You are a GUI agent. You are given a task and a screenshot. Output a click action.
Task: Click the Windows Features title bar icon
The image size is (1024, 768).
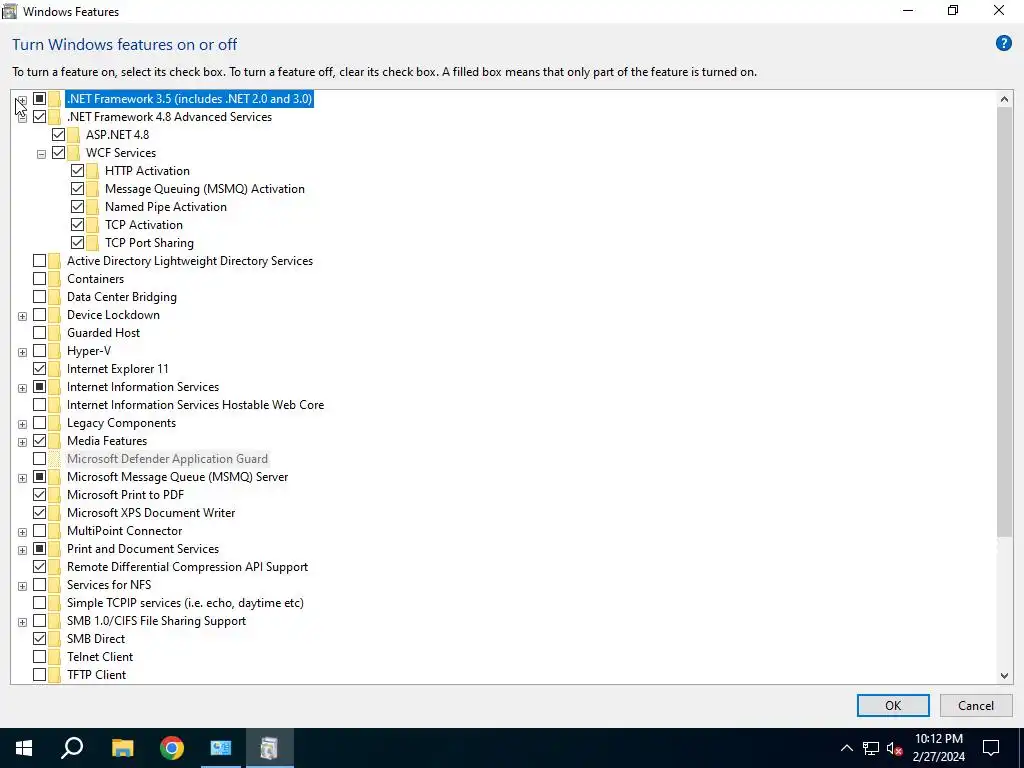click(x=9, y=11)
